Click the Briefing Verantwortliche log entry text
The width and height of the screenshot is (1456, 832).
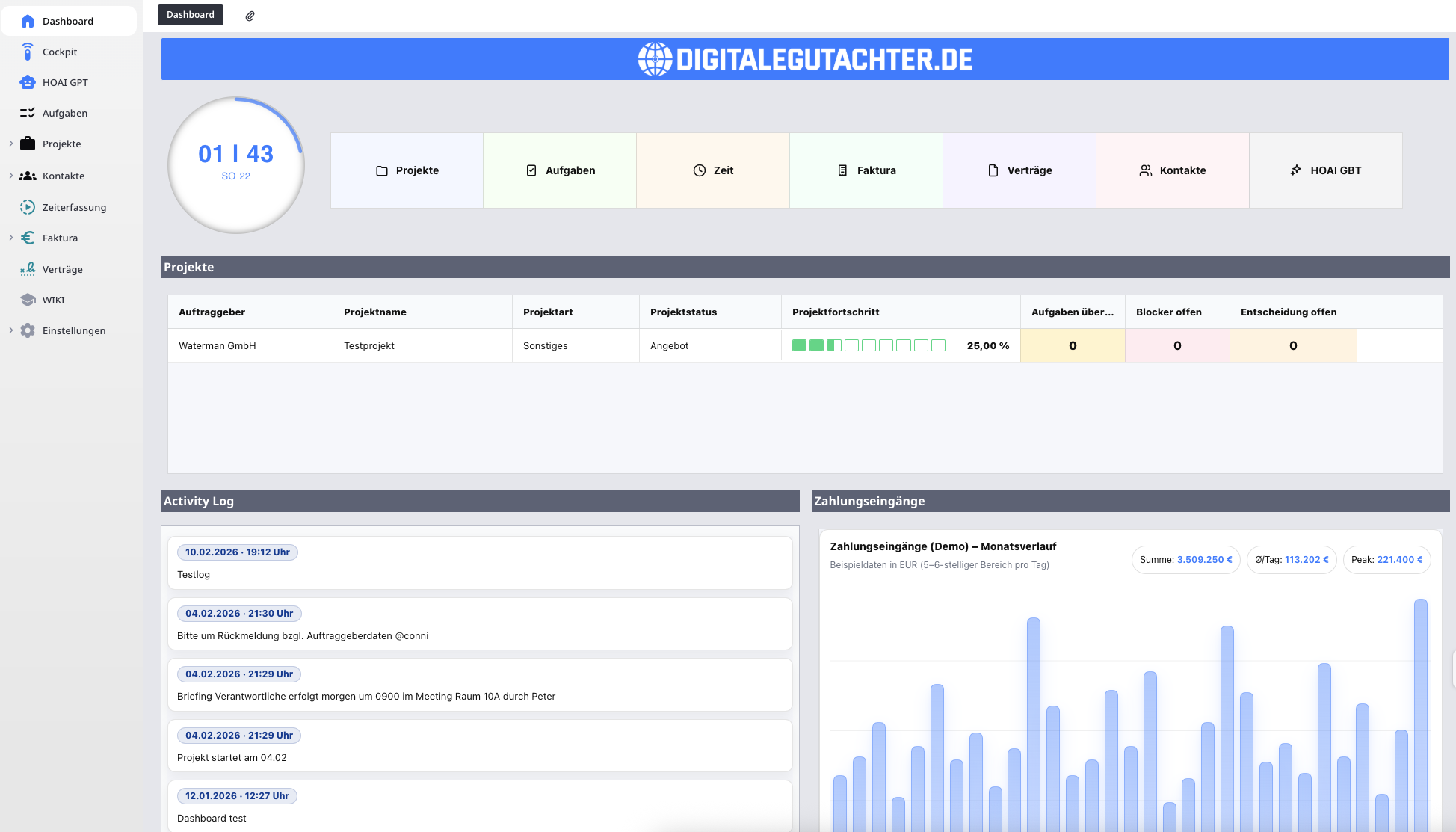tap(366, 696)
